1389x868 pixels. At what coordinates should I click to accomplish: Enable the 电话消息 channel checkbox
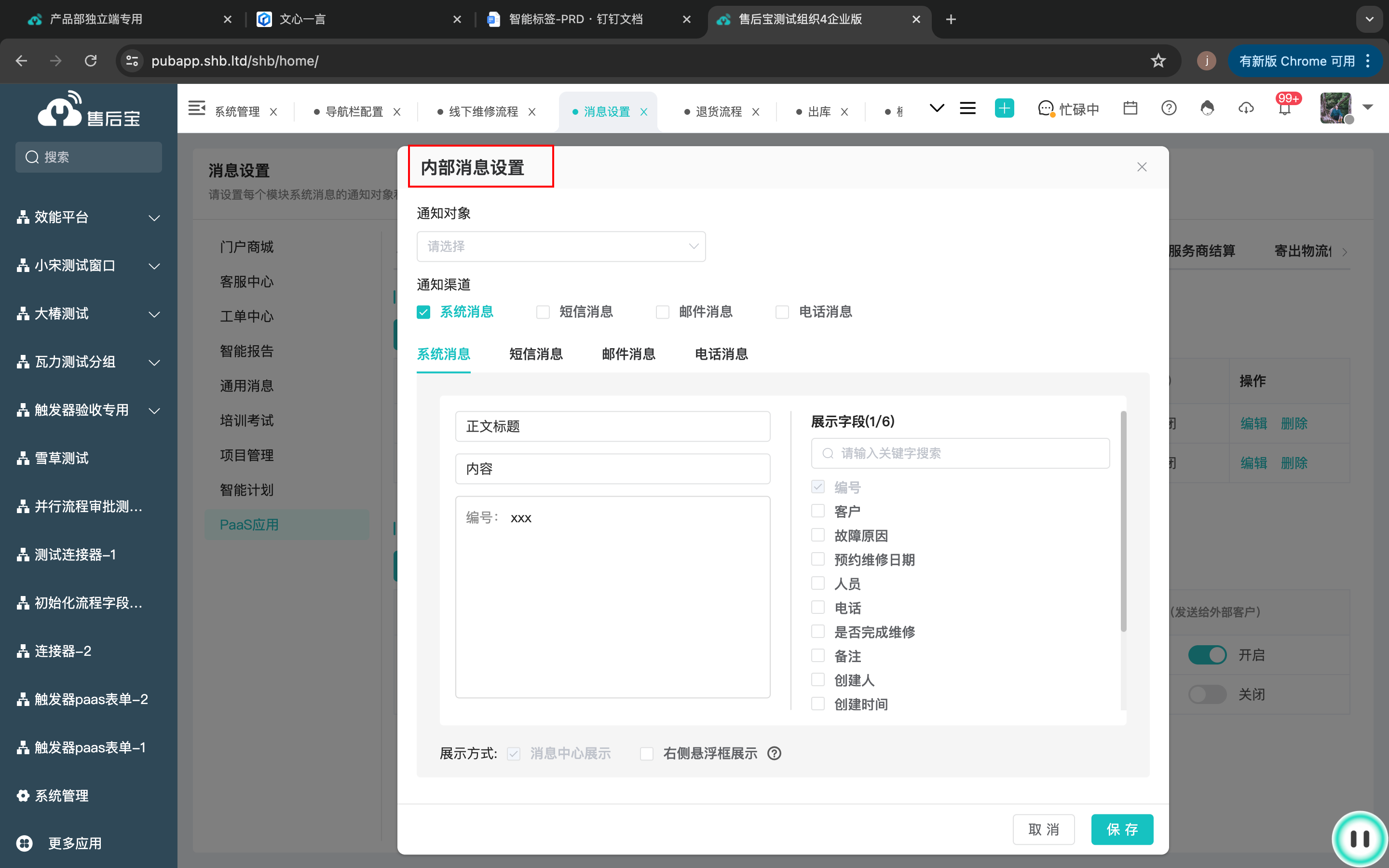[782, 312]
